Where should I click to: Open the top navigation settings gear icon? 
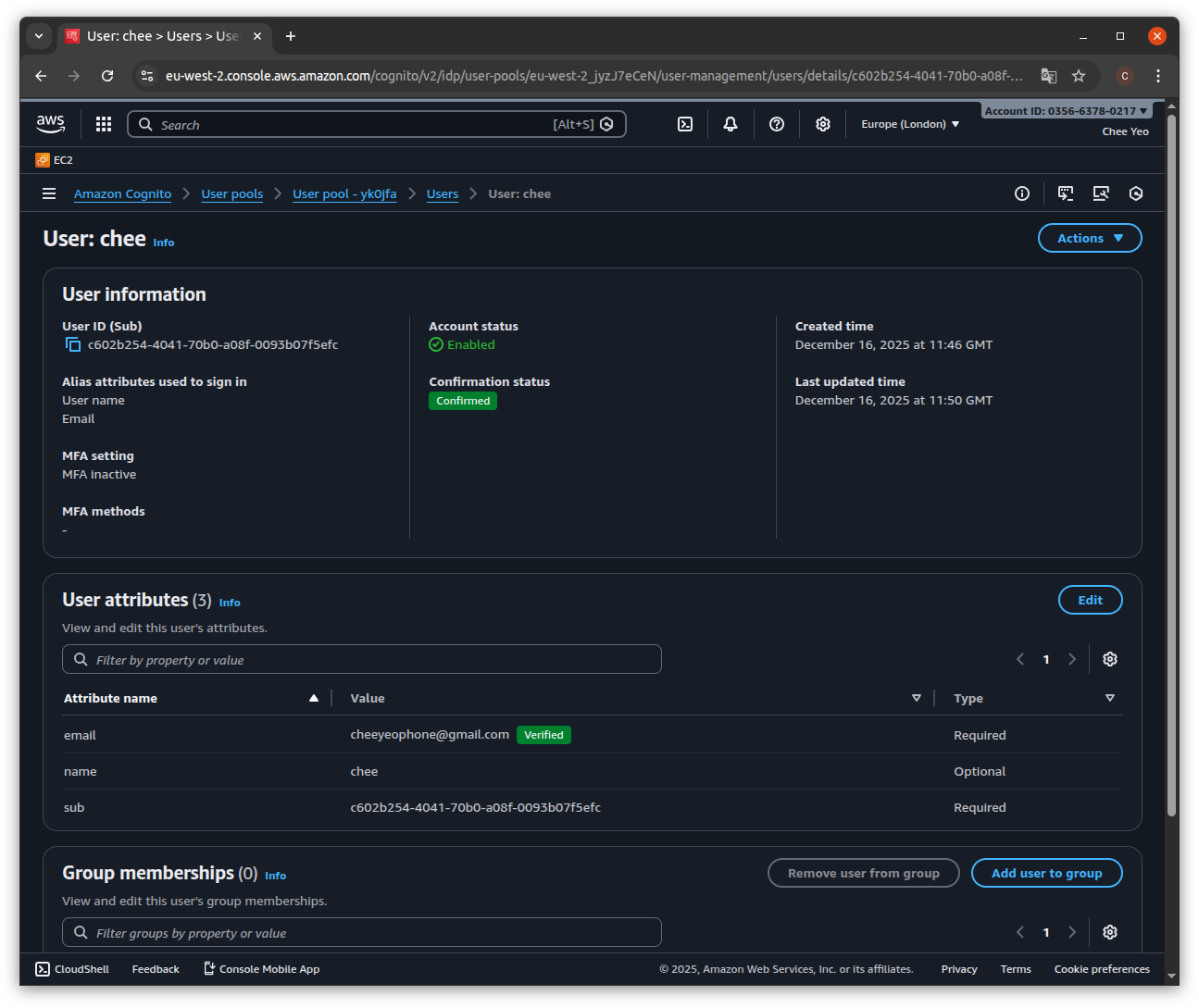point(822,123)
